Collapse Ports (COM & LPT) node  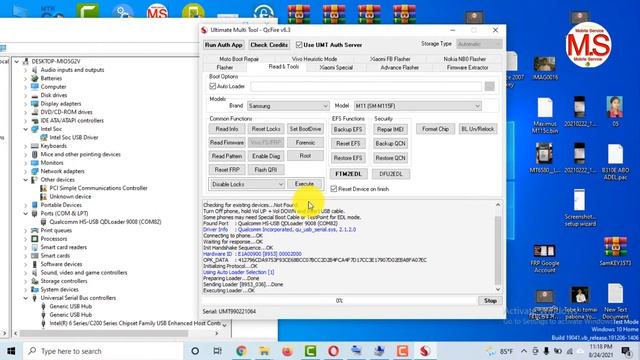(26, 214)
